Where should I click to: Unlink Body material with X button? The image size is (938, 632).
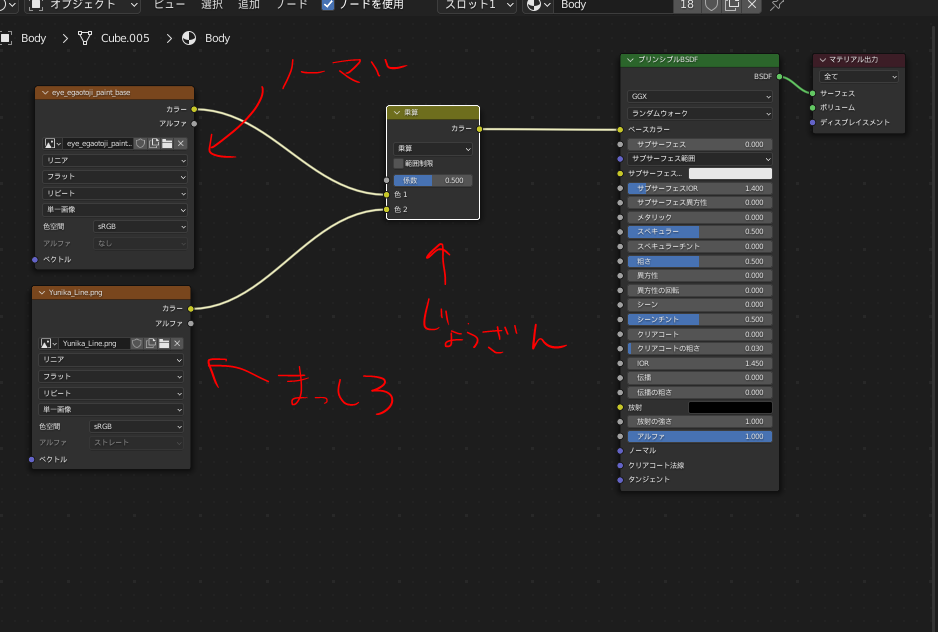(x=752, y=5)
